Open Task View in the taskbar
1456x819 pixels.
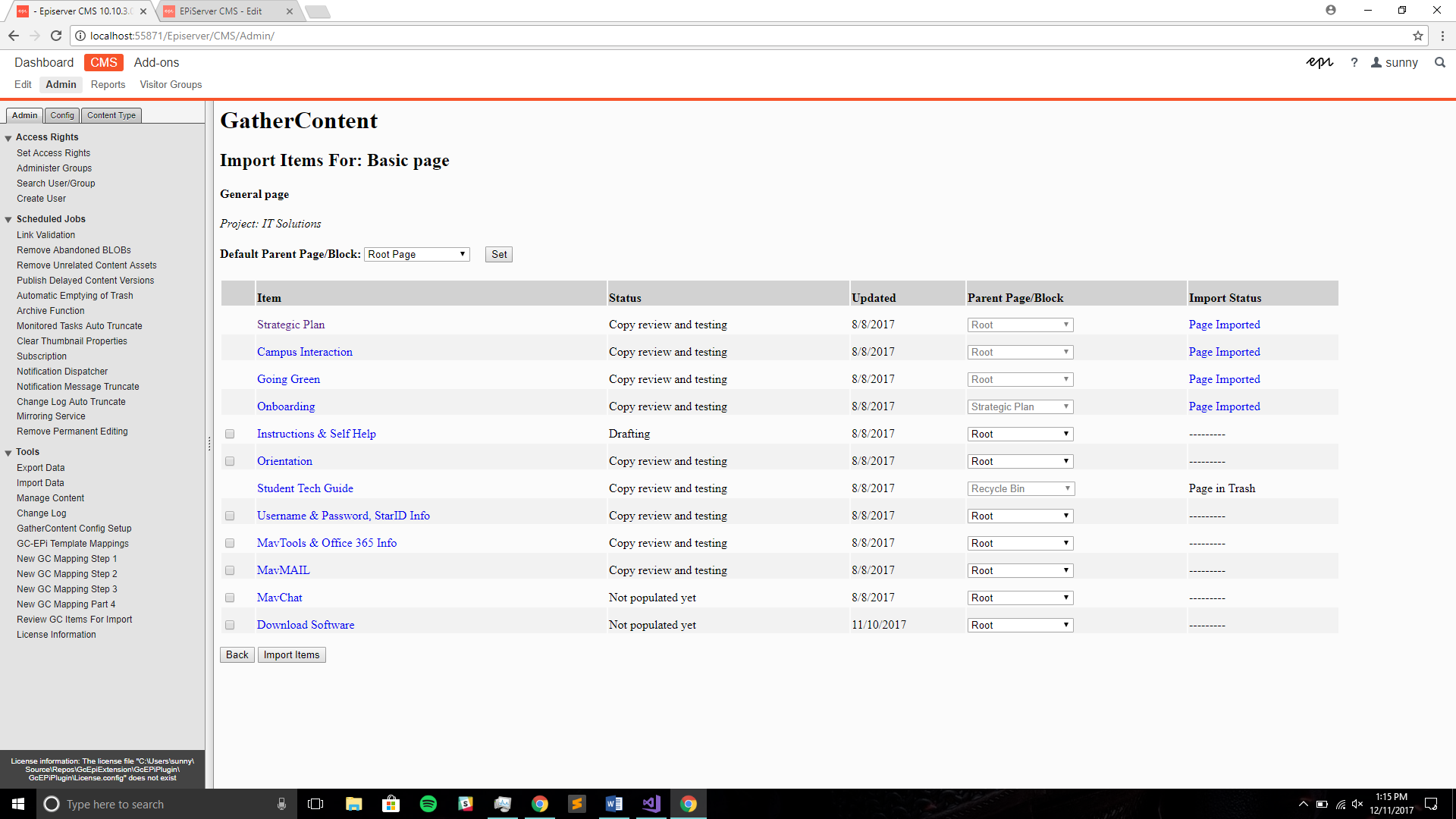click(315, 804)
